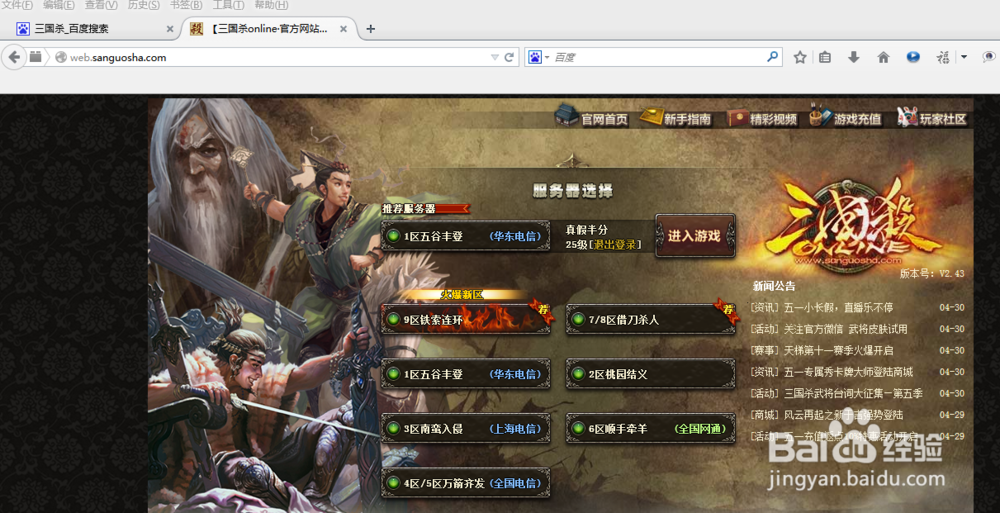Open the 文件(F) menu
1000x513 pixels.
[17, 5]
